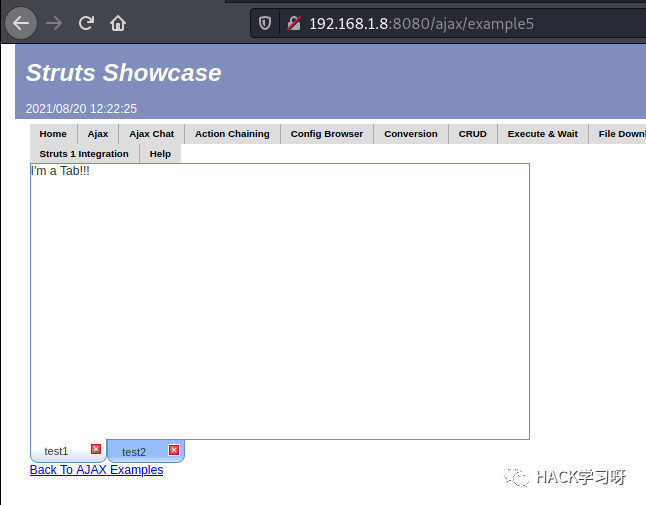Image resolution: width=646 pixels, height=505 pixels.
Task: Reload the page with refresh icon
Action: pyautogui.click(x=86, y=23)
